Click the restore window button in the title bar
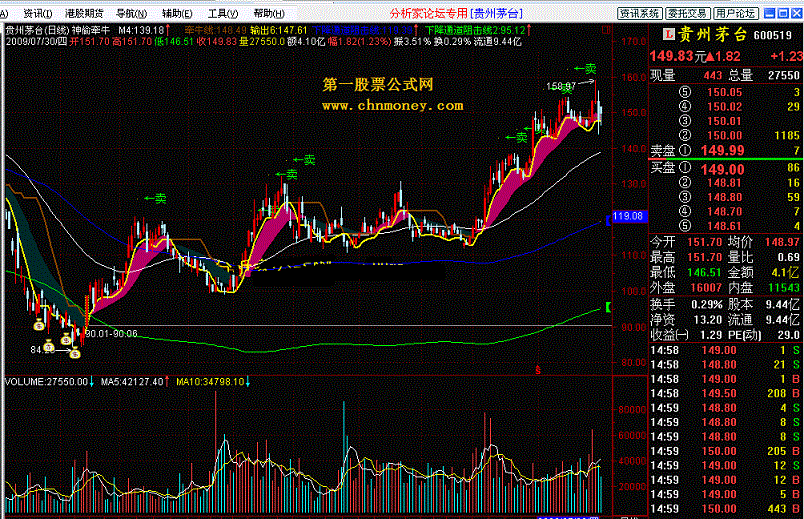 point(783,13)
